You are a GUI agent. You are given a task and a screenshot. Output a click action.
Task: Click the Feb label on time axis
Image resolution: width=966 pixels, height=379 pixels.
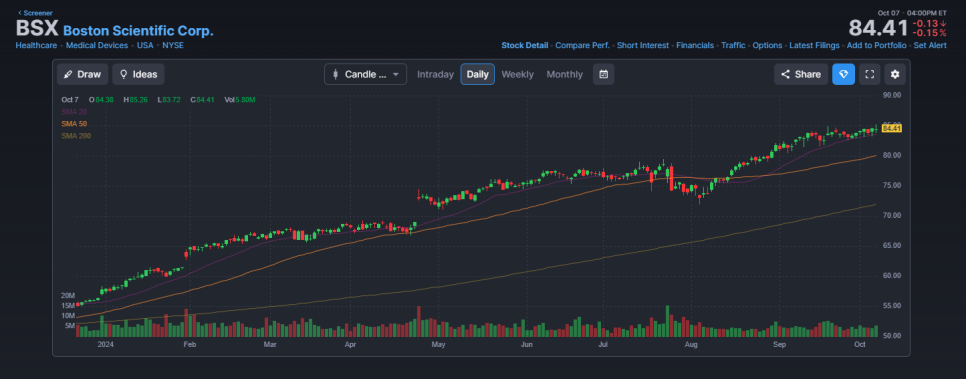point(190,345)
